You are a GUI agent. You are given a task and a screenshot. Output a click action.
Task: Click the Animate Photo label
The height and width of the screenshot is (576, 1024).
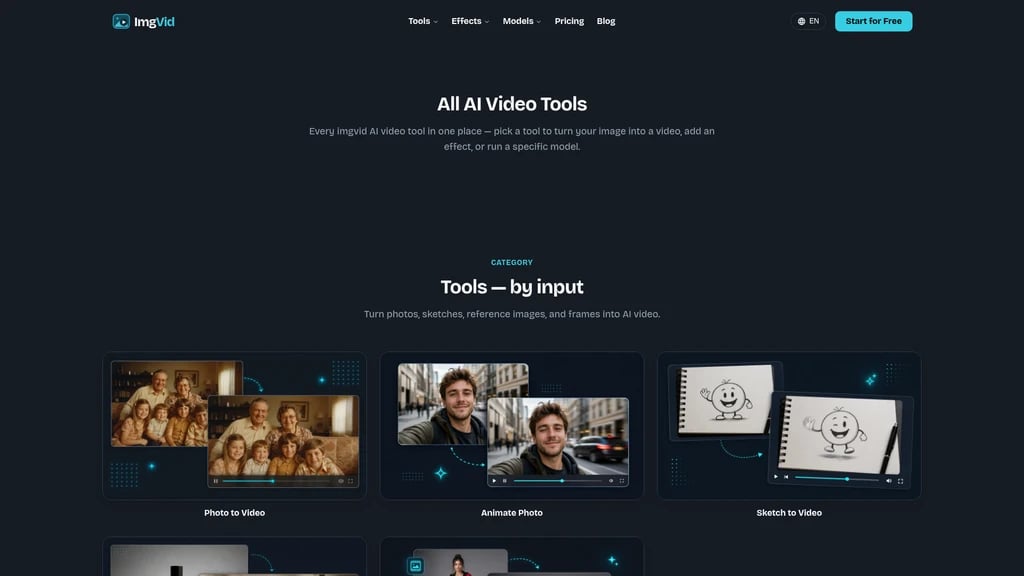pyautogui.click(x=511, y=513)
